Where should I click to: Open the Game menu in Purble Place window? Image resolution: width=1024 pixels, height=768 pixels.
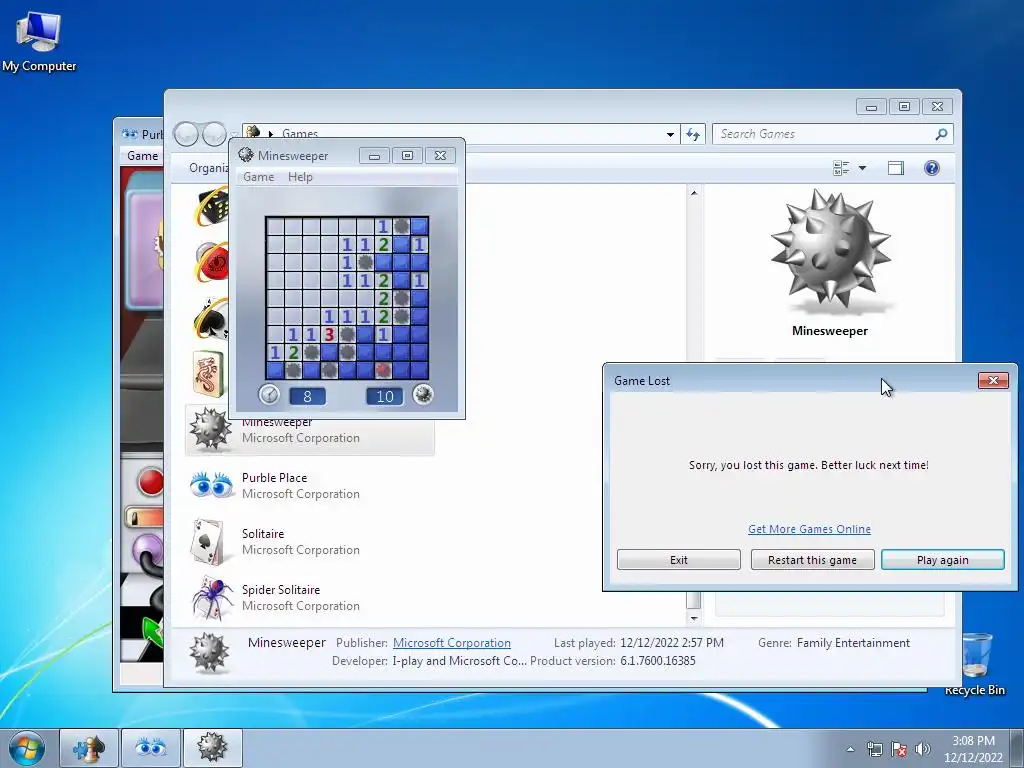tap(142, 155)
